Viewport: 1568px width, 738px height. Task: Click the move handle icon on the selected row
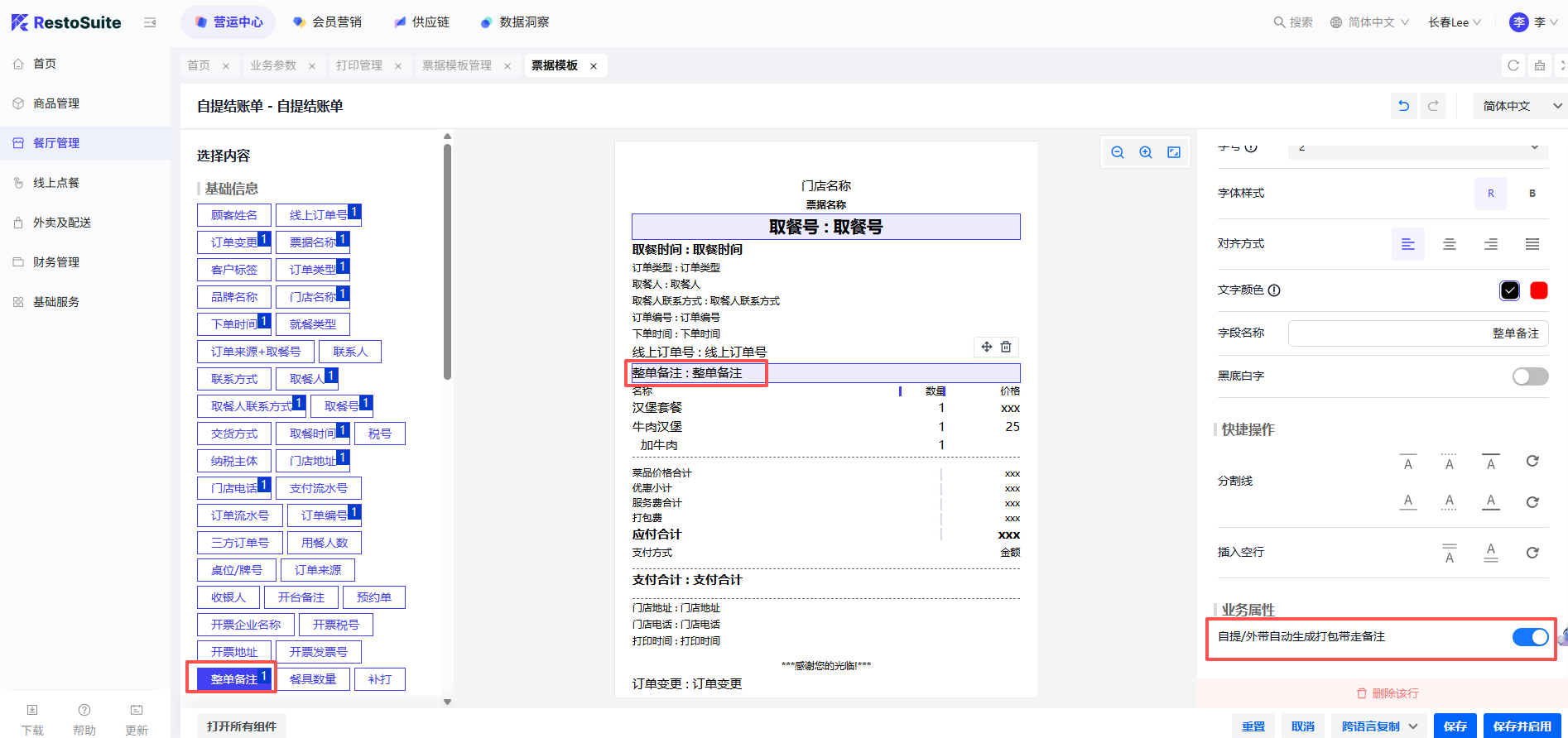click(987, 347)
